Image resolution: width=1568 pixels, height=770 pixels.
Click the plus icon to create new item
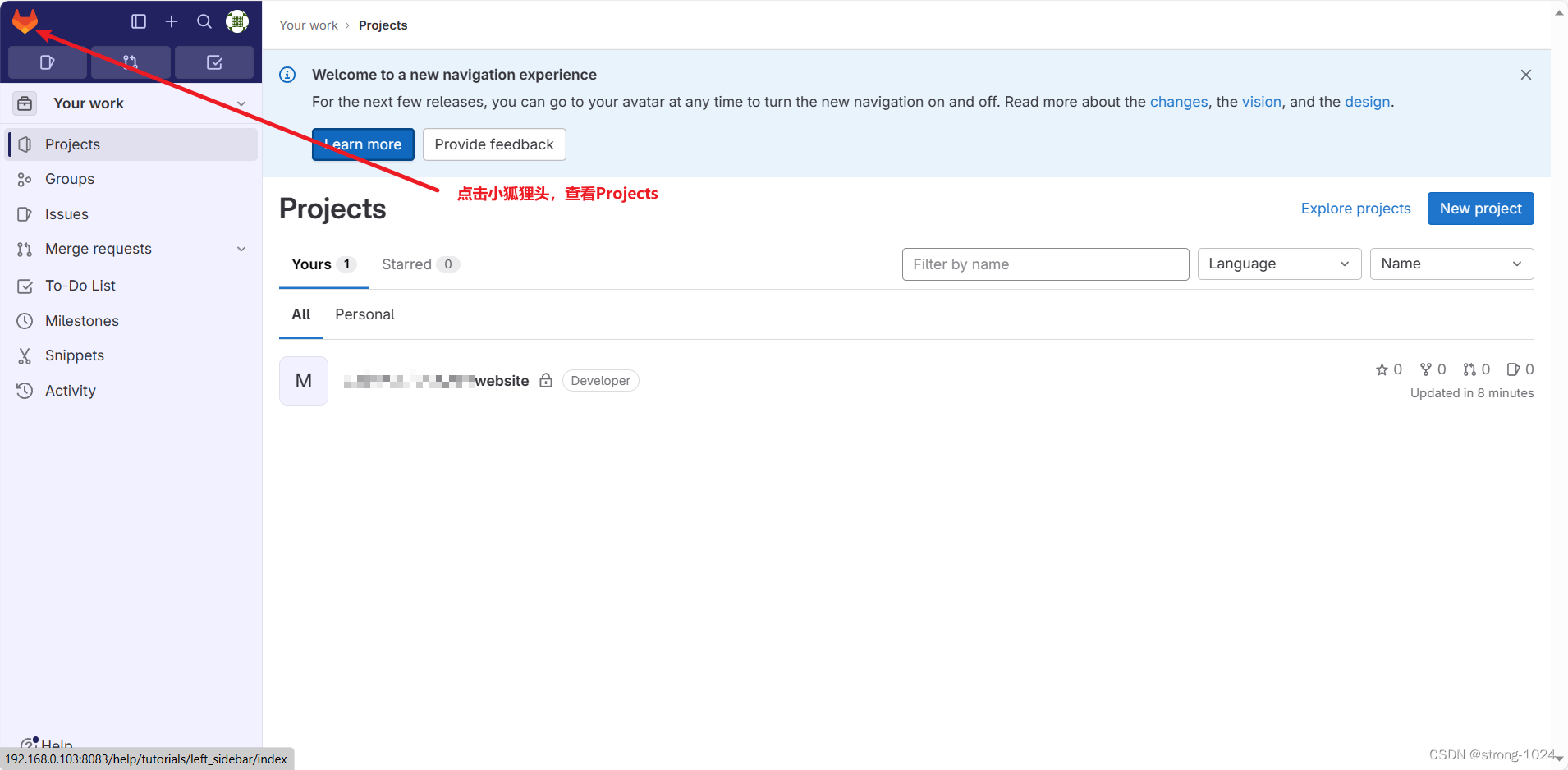click(x=171, y=21)
